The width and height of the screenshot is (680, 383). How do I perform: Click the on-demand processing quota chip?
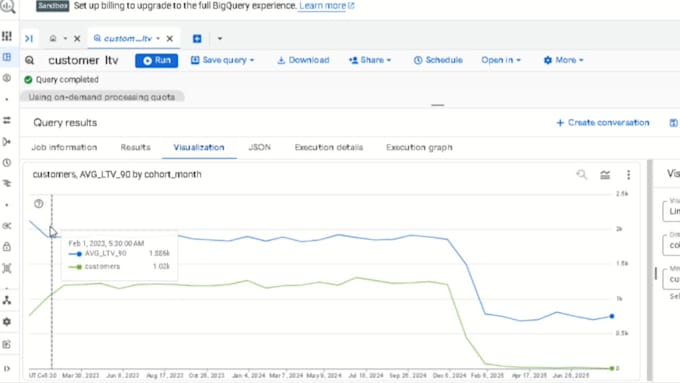pos(102,97)
